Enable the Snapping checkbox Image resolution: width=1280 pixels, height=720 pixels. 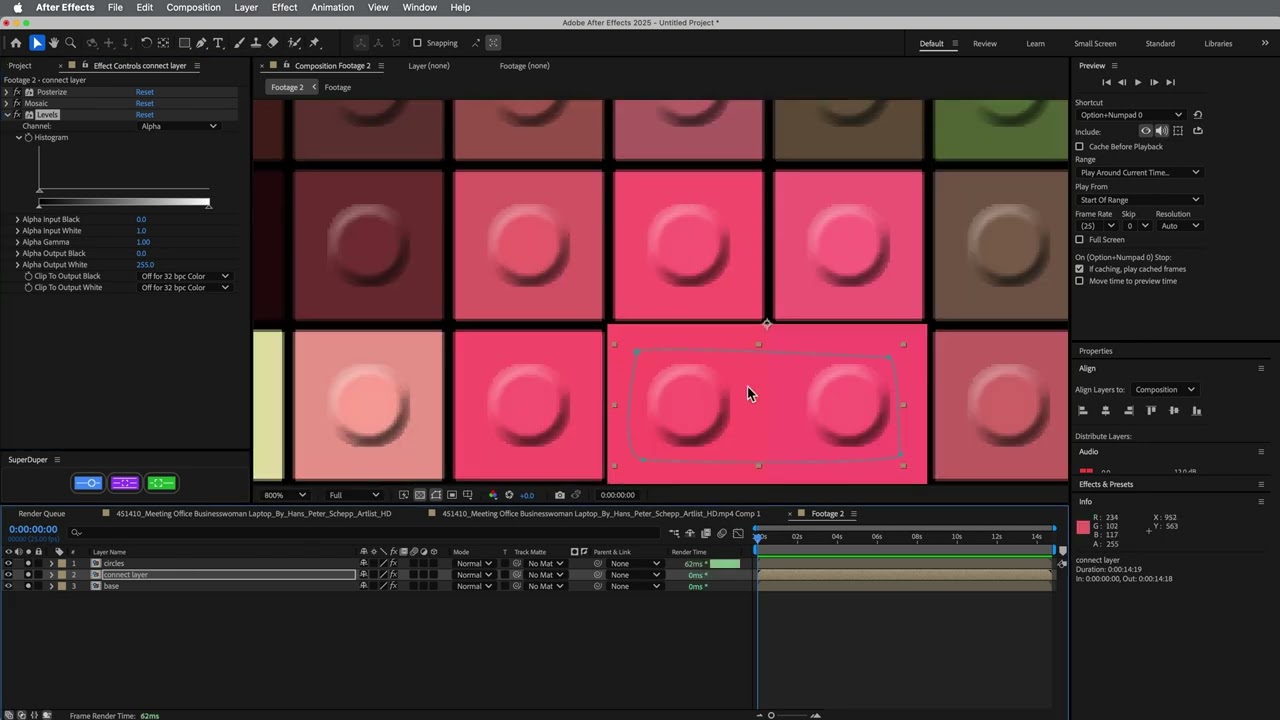coord(417,43)
